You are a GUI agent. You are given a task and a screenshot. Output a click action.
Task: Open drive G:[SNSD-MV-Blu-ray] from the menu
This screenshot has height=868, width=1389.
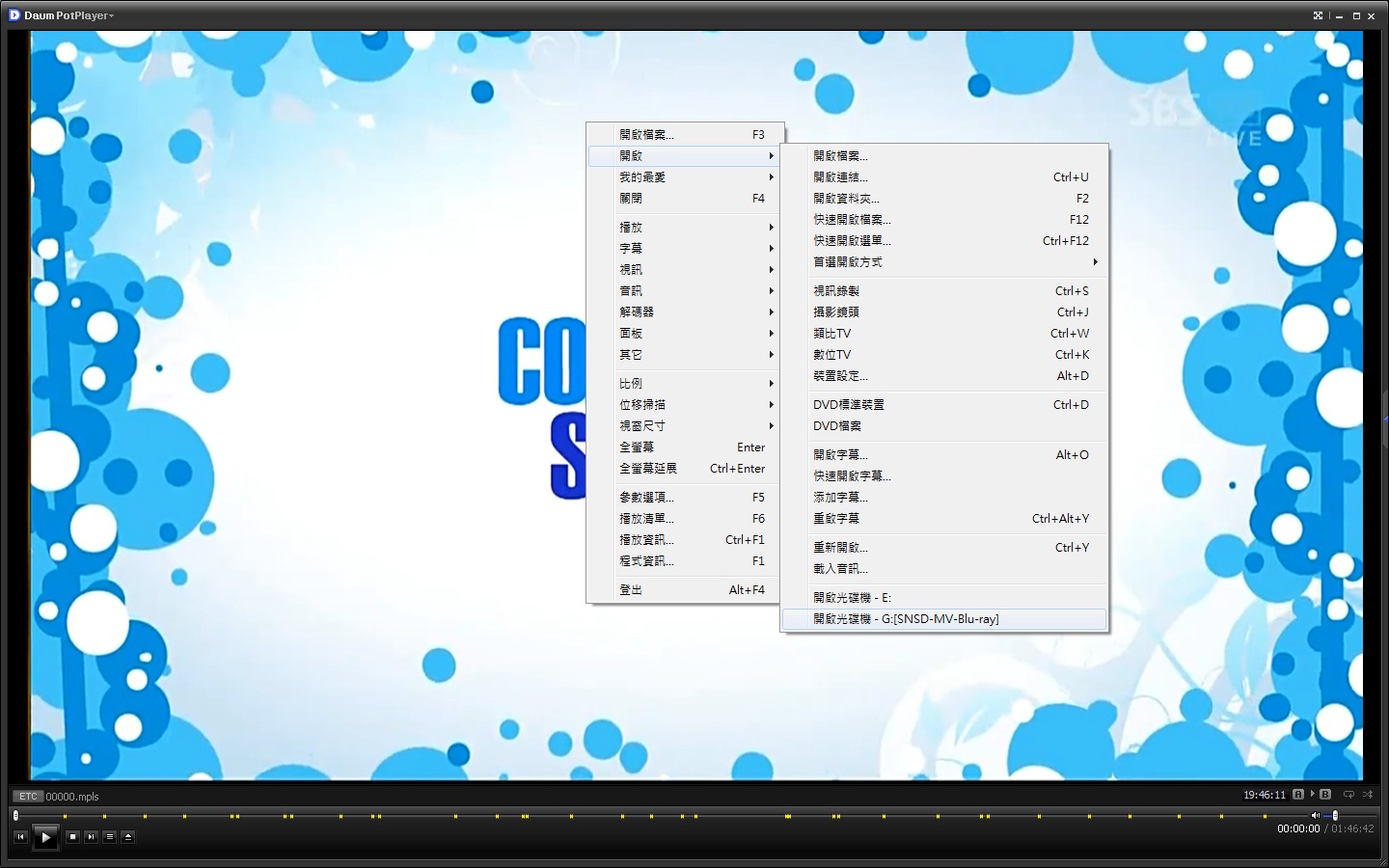coord(905,619)
